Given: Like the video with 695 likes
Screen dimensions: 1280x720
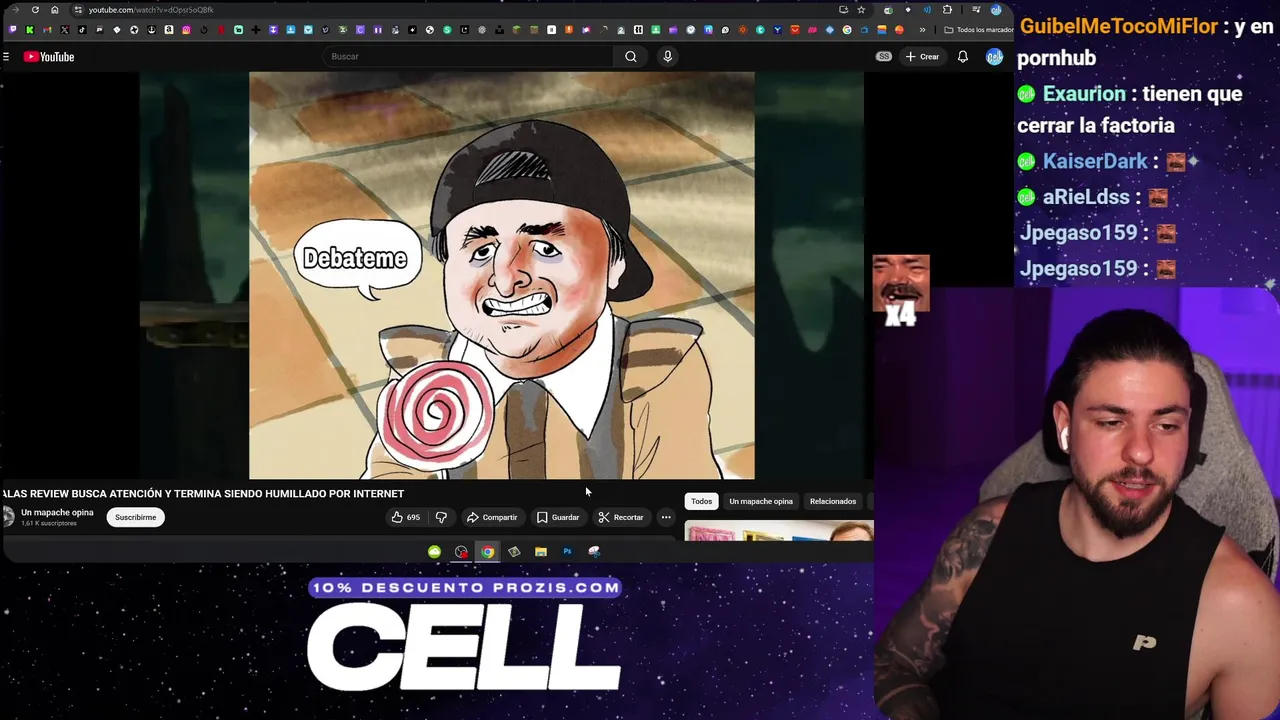Looking at the screenshot, I should tap(405, 517).
